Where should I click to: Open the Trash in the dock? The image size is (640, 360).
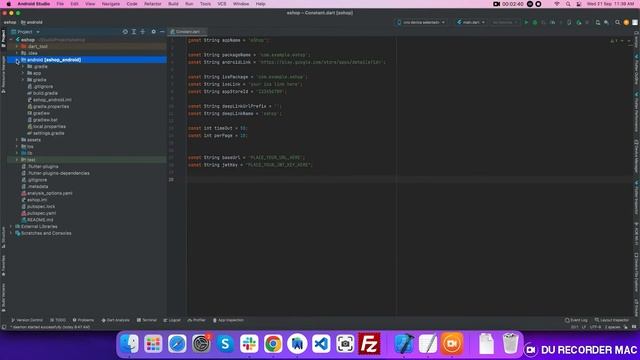(510, 344)
